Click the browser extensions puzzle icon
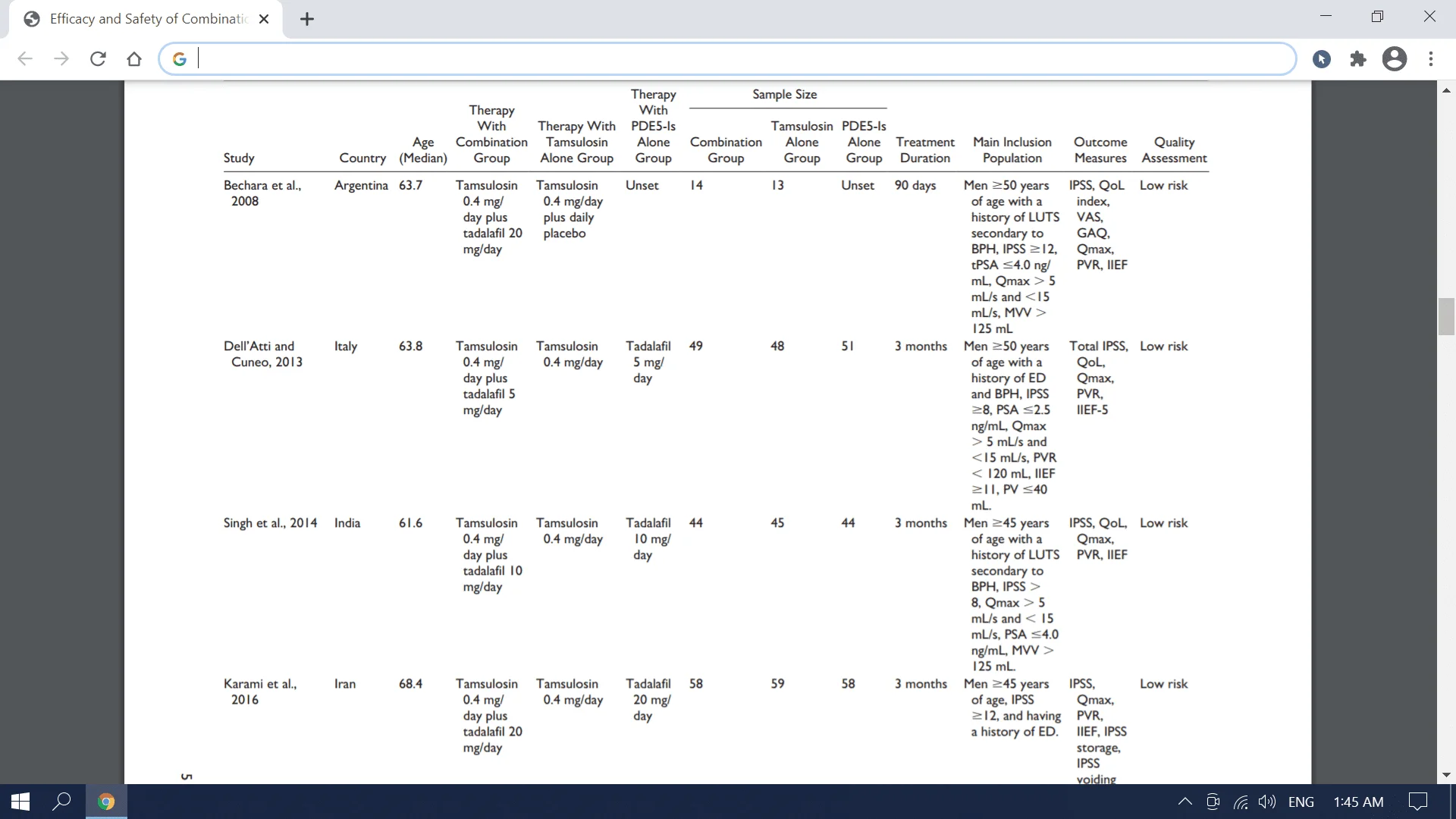 point(1358,58)
